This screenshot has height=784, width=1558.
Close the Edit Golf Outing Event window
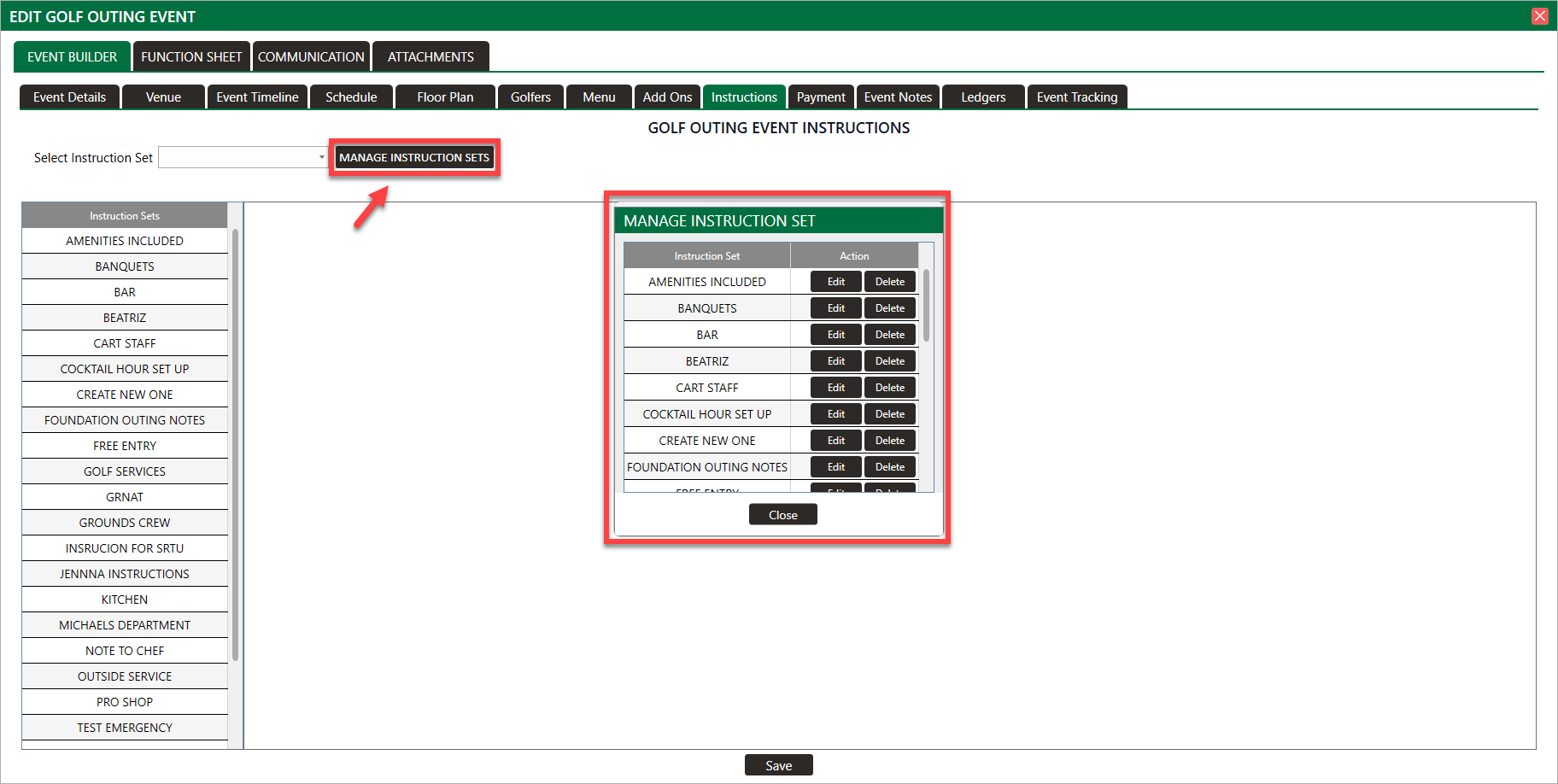click(1539, 16)
